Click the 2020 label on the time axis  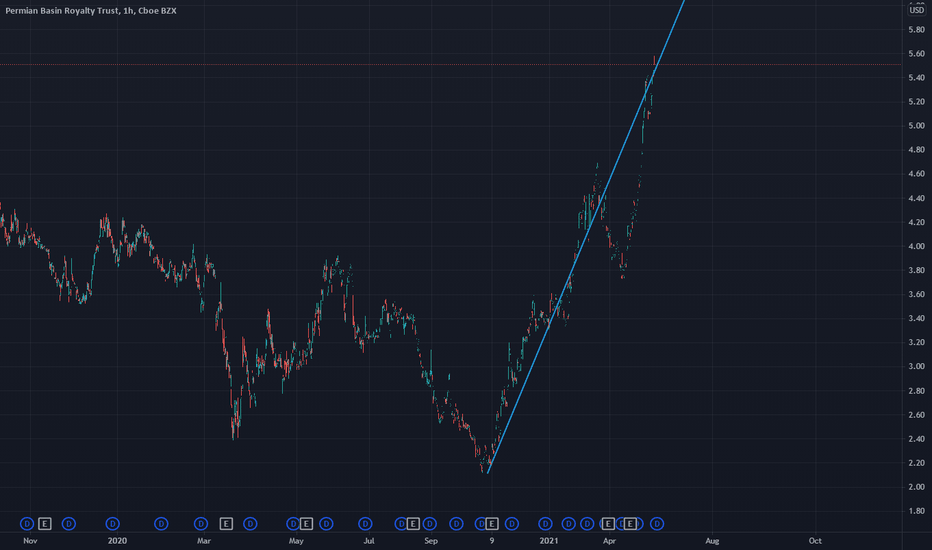117,541
